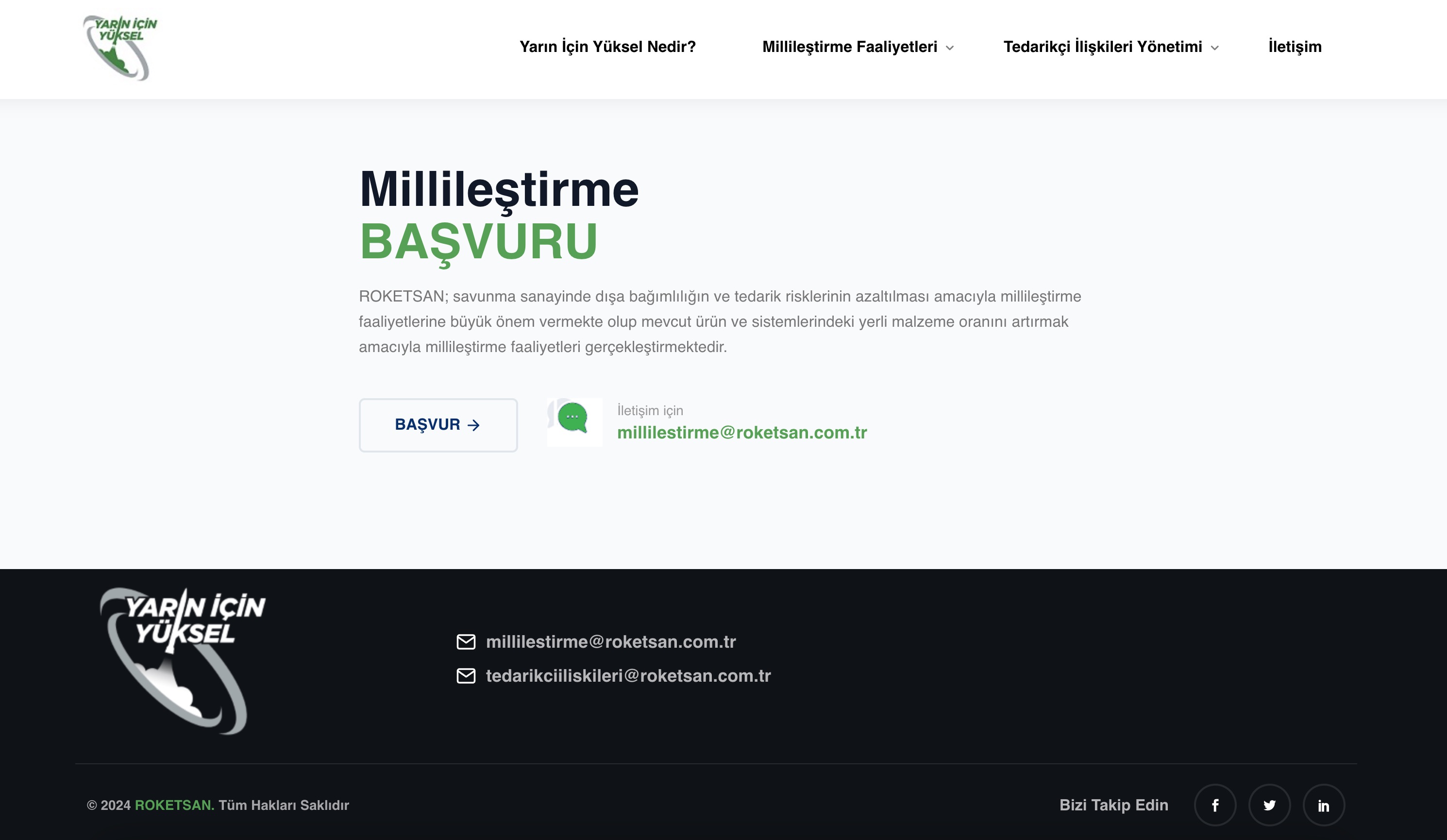Open Facebook social icon

[1215, 805]
